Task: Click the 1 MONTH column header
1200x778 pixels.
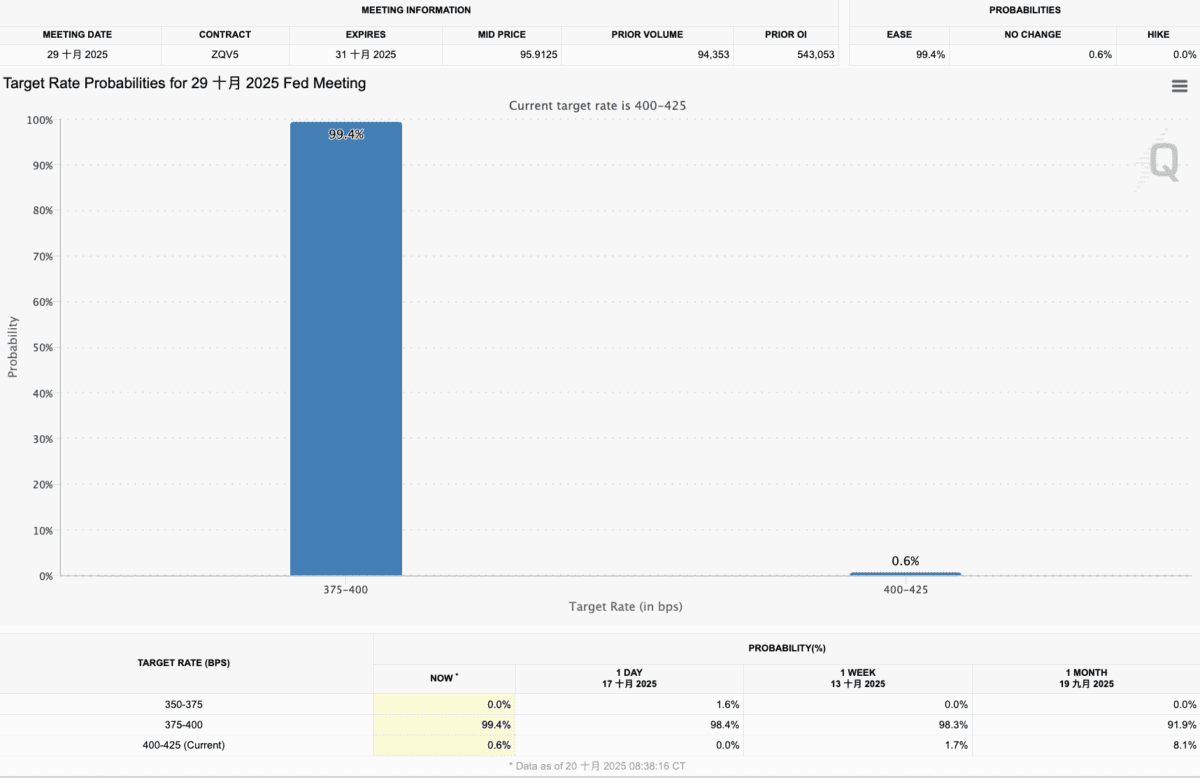Action: (x=1085, y=678)
